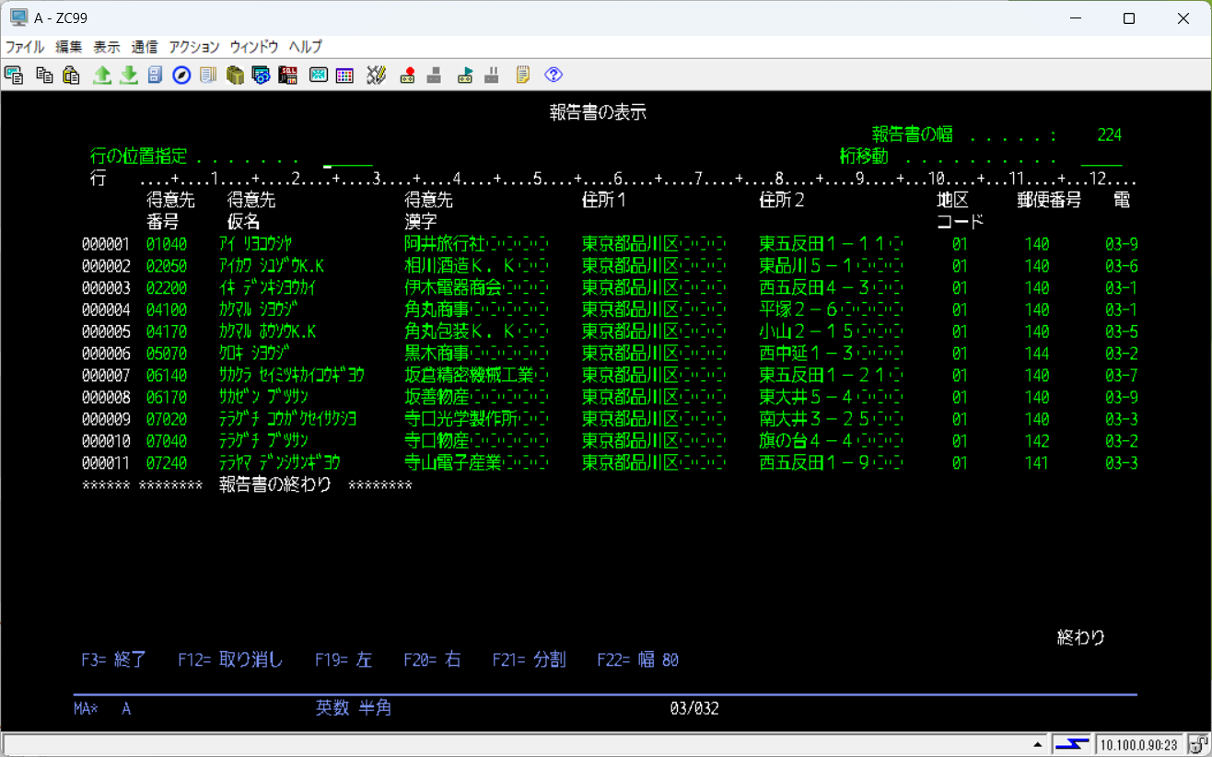
Task: Open the blue compass navigator icon
Action: [x=181, y=75]
